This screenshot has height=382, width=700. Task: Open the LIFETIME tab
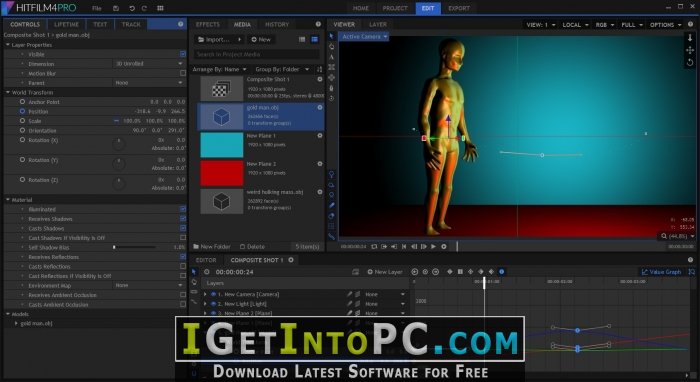pyautogui.click(x=67, y=24)
